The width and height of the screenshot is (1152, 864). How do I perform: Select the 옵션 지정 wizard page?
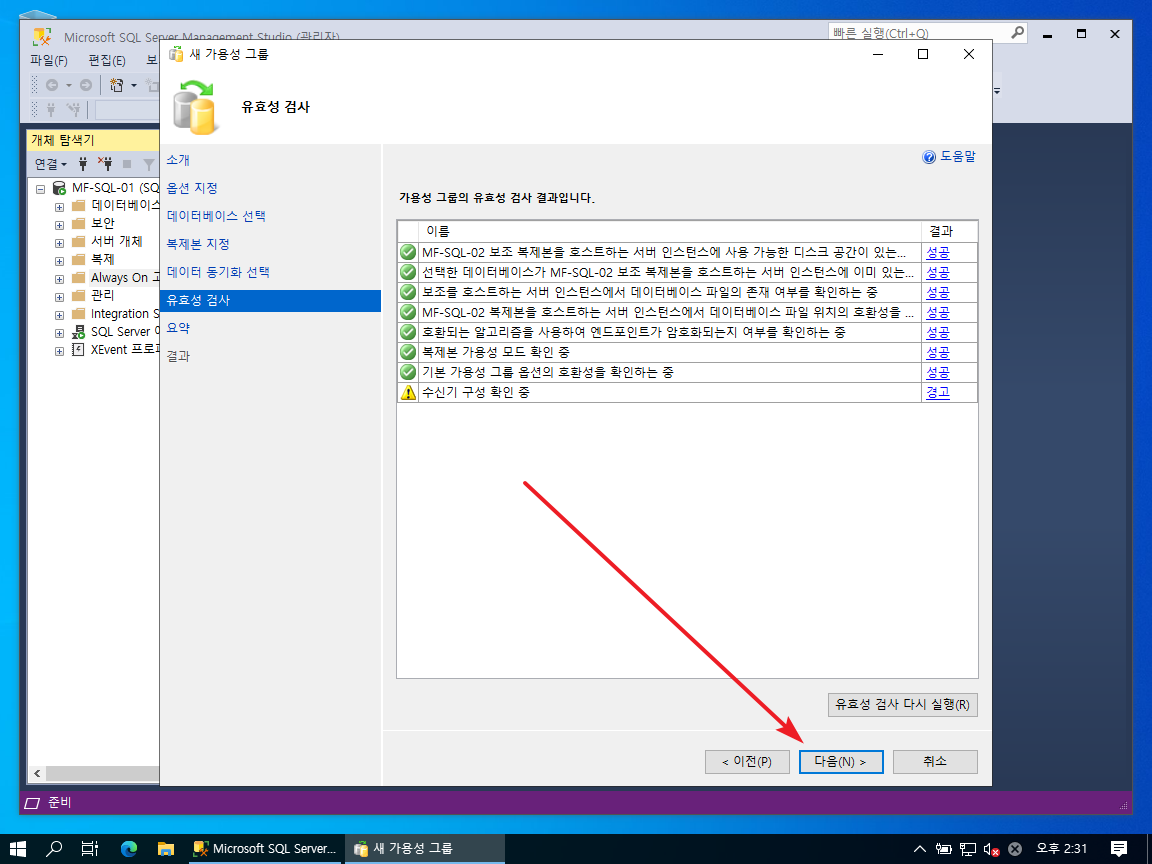(x=192, y=187)
